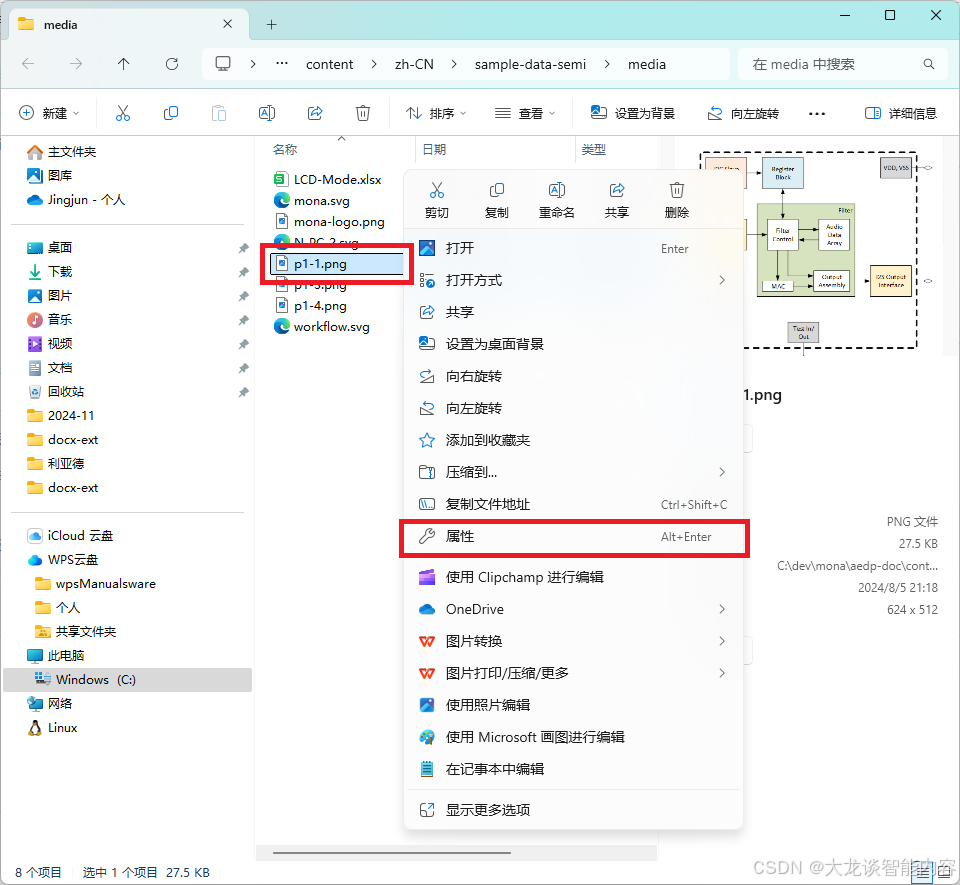The width and height of the screenshot is (960, 885).
Task: Expand the 图片转换 submenu
Action: point(722,641)
